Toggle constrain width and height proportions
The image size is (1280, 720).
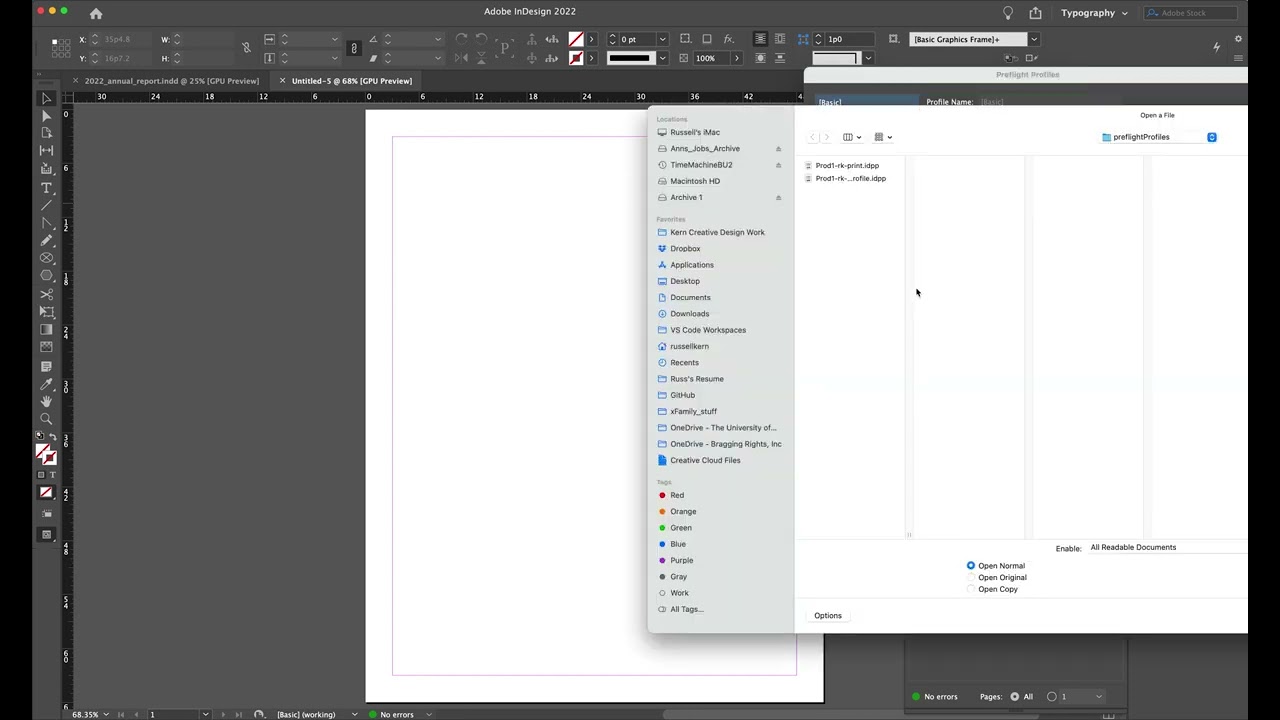(x=246, y=47)
